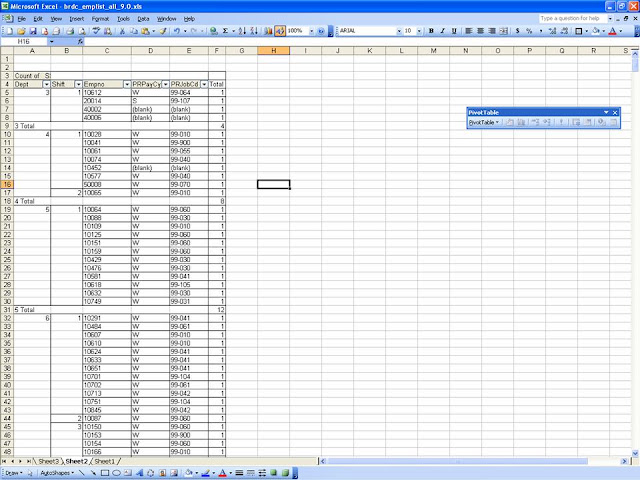This screenshot has height=480, width=640.
Task: Click column H header
Action: tap(273, 51)
